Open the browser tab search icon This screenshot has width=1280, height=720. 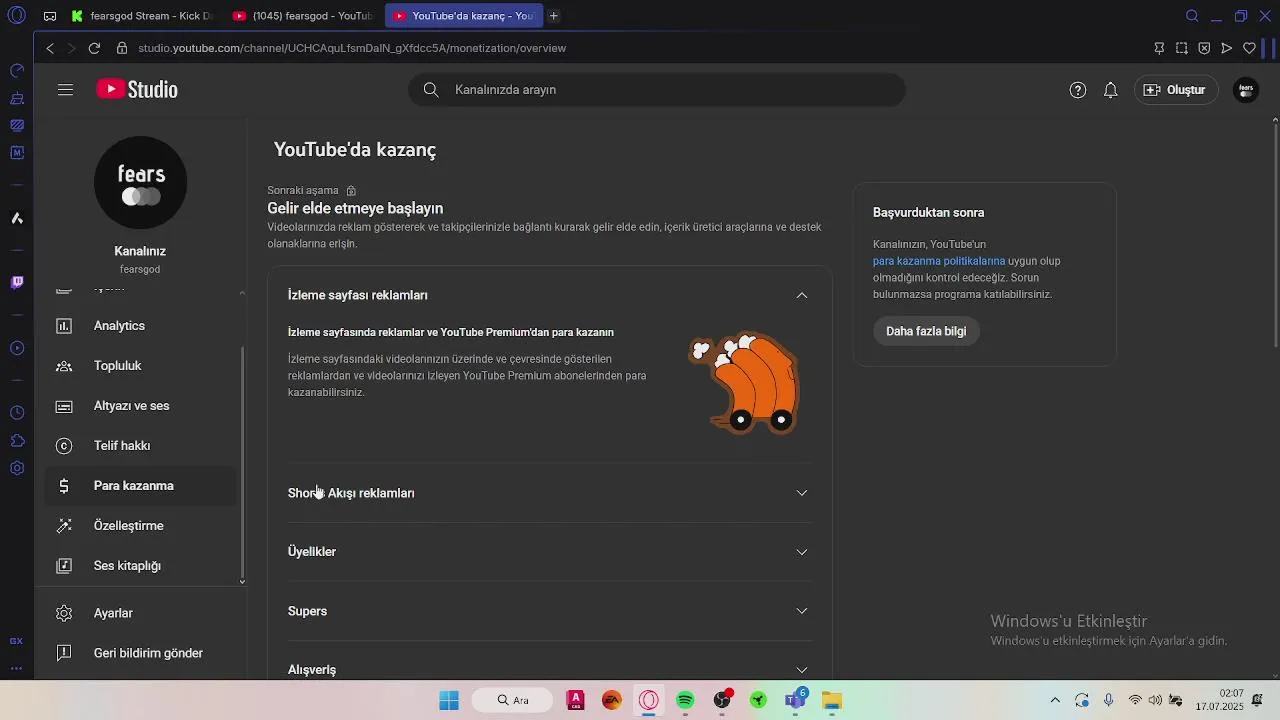coord(1192,16)
